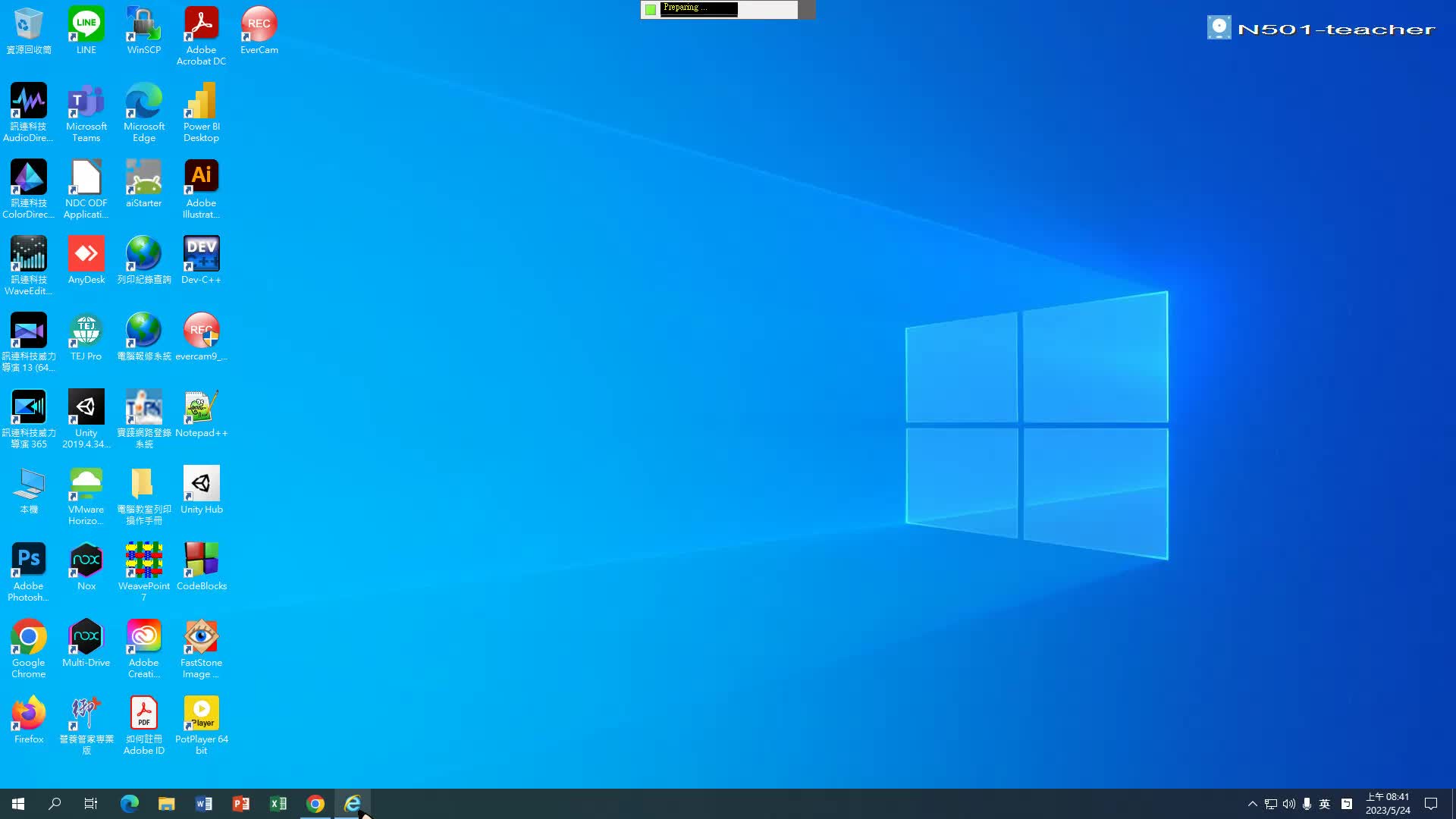This screenshot has width=1456, height=819.
Task: Select Google Chrome desktop shortcut
Action: pos(29,649)
